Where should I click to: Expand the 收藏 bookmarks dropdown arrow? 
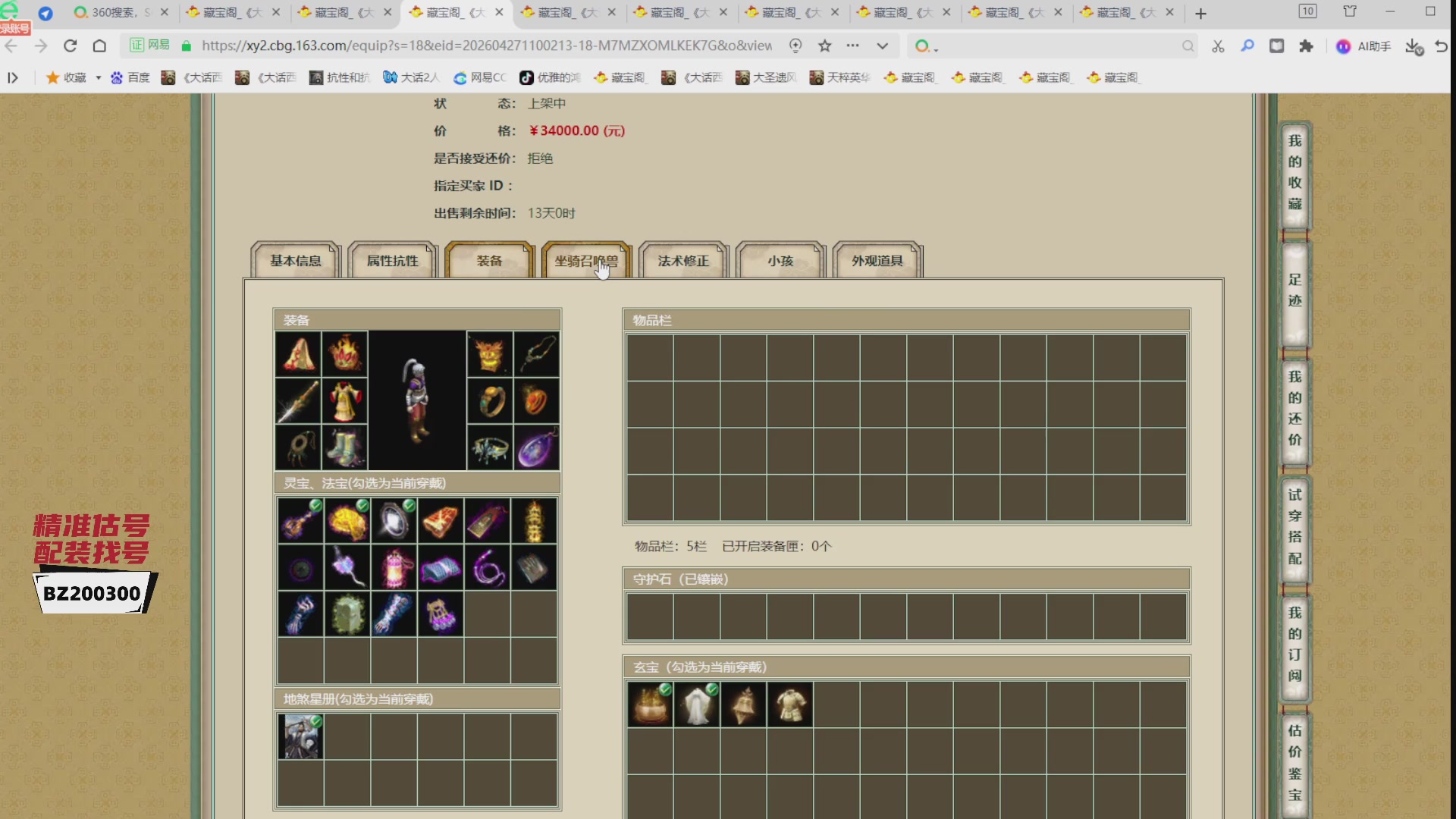pos(99,77)
